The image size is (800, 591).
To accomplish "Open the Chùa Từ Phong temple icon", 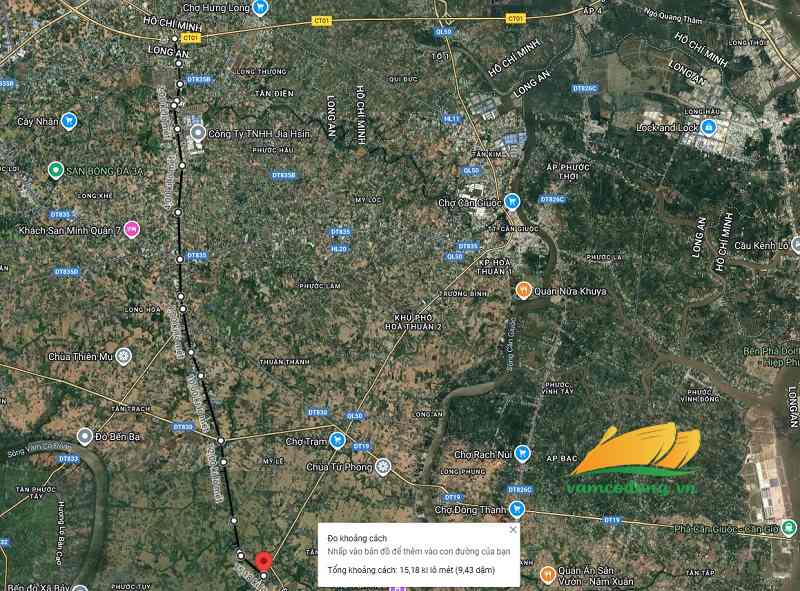I will [383, 467].
